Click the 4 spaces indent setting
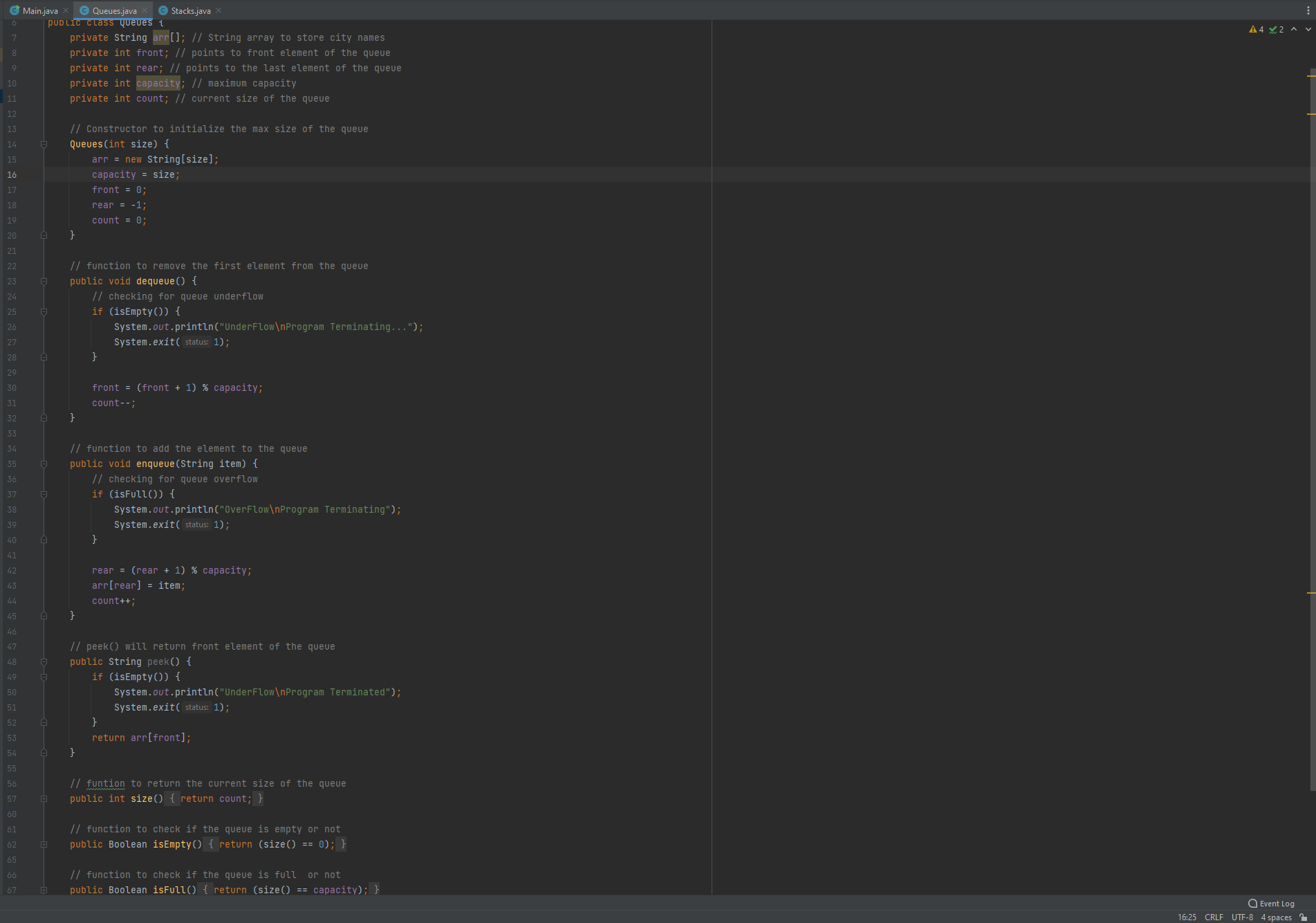The height and width of the screenshot is (923, 1316). click(x=1275, y=917)
